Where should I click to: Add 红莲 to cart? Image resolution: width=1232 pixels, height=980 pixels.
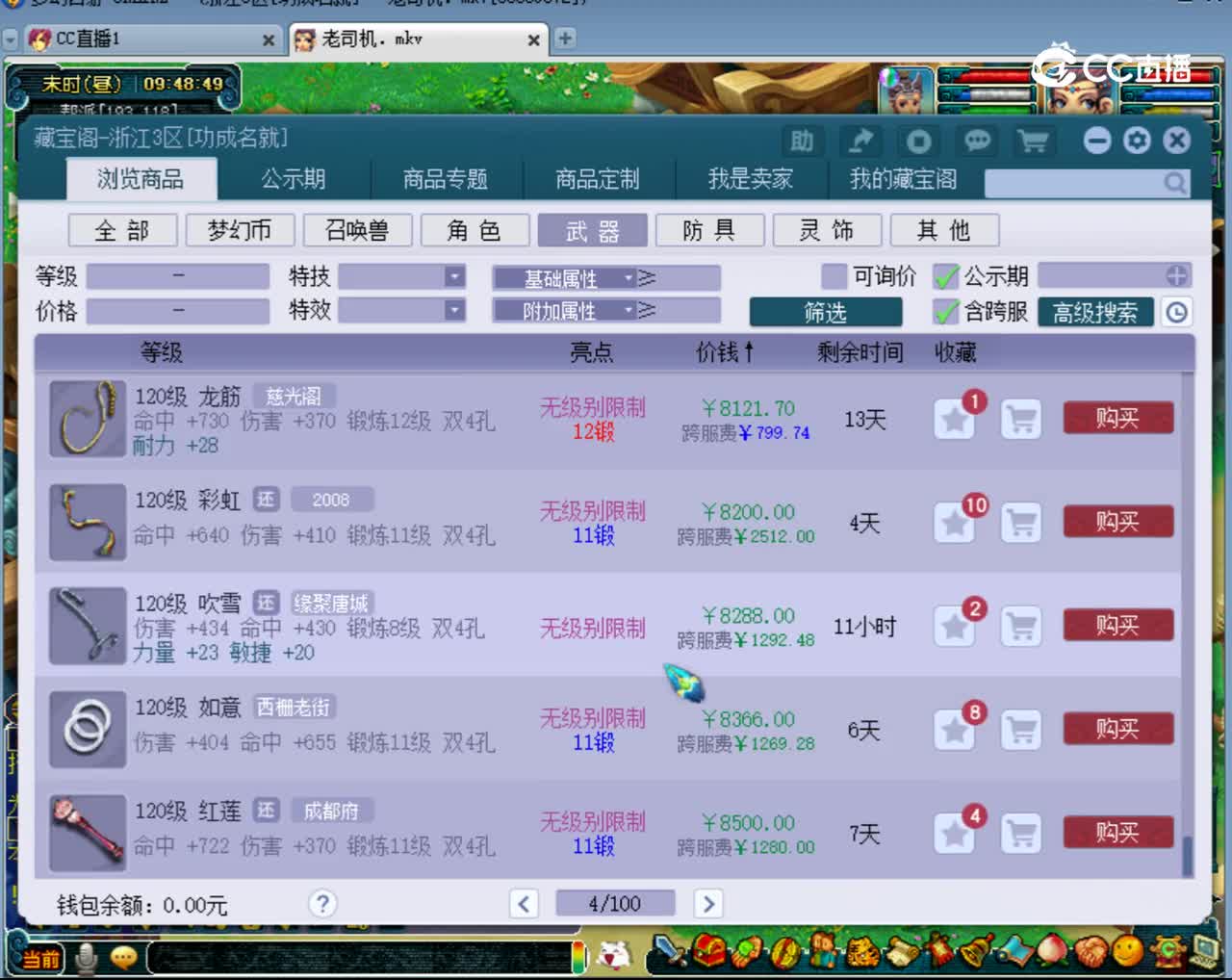pyautogui.click(x=1021, y=834)
